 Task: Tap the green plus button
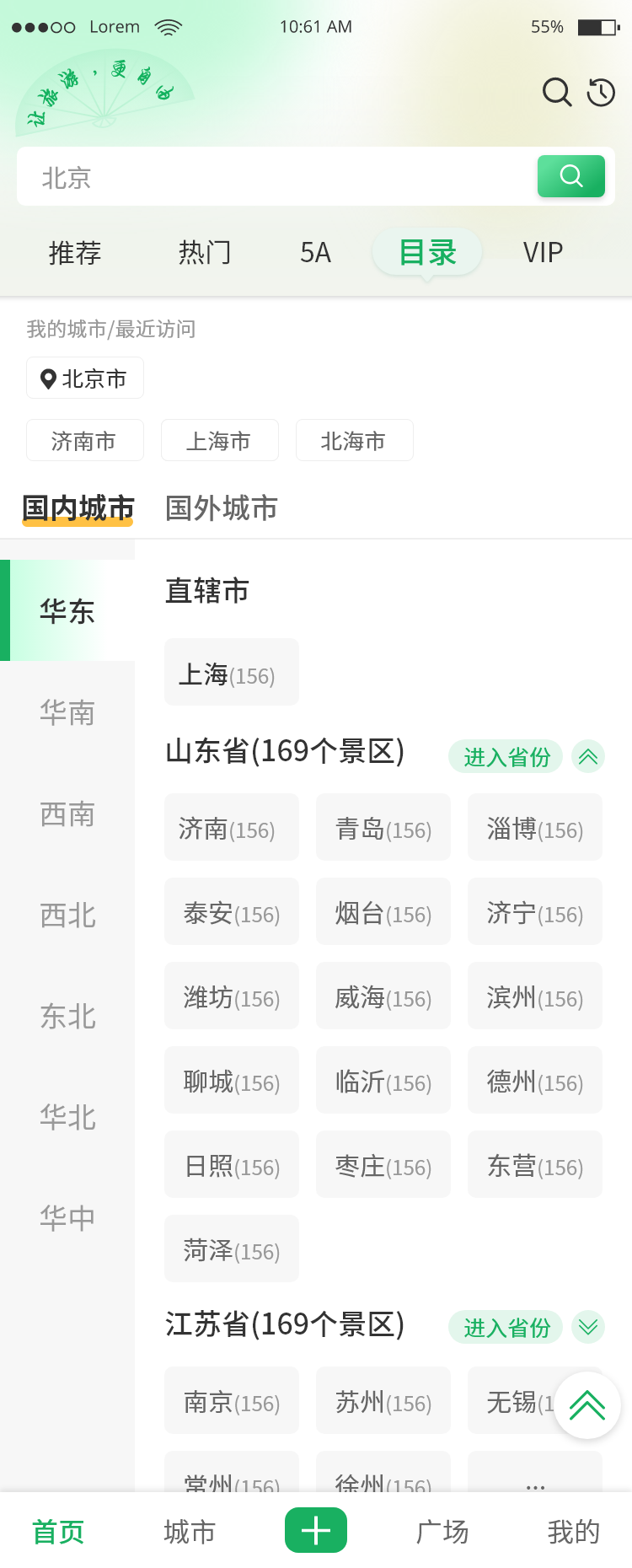[316, 1530]
